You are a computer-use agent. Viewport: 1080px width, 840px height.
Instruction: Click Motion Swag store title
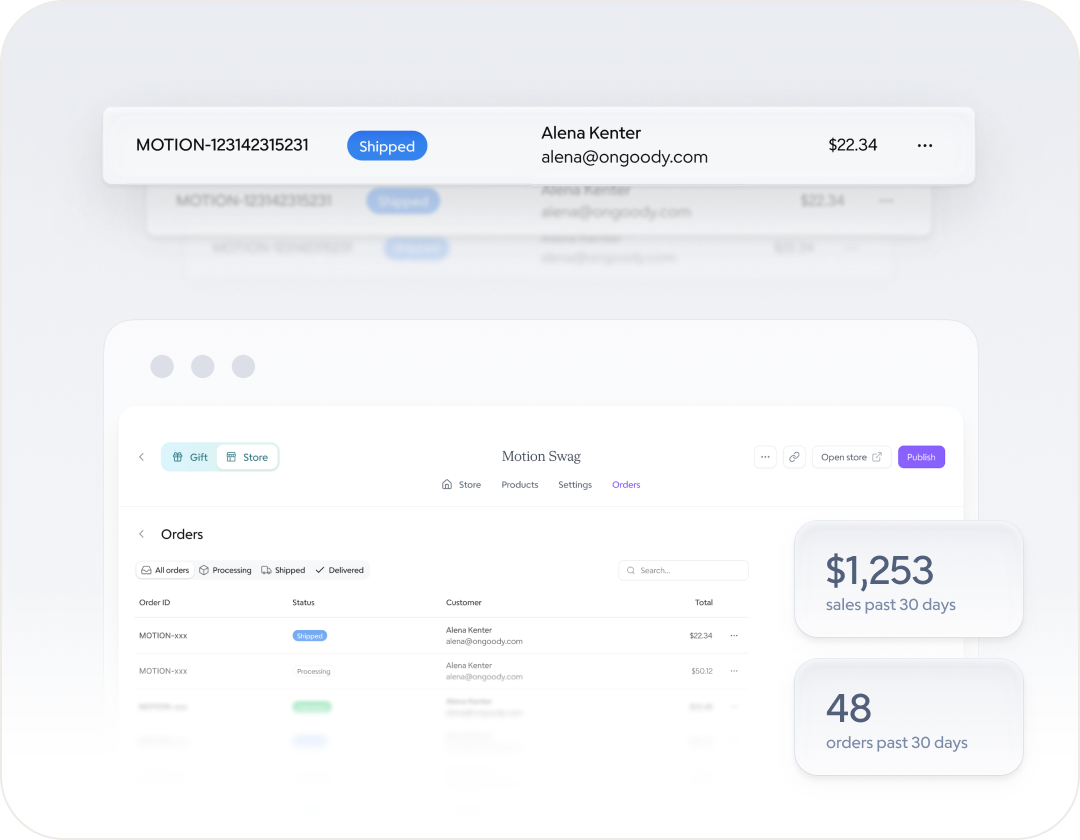(541, 456)
